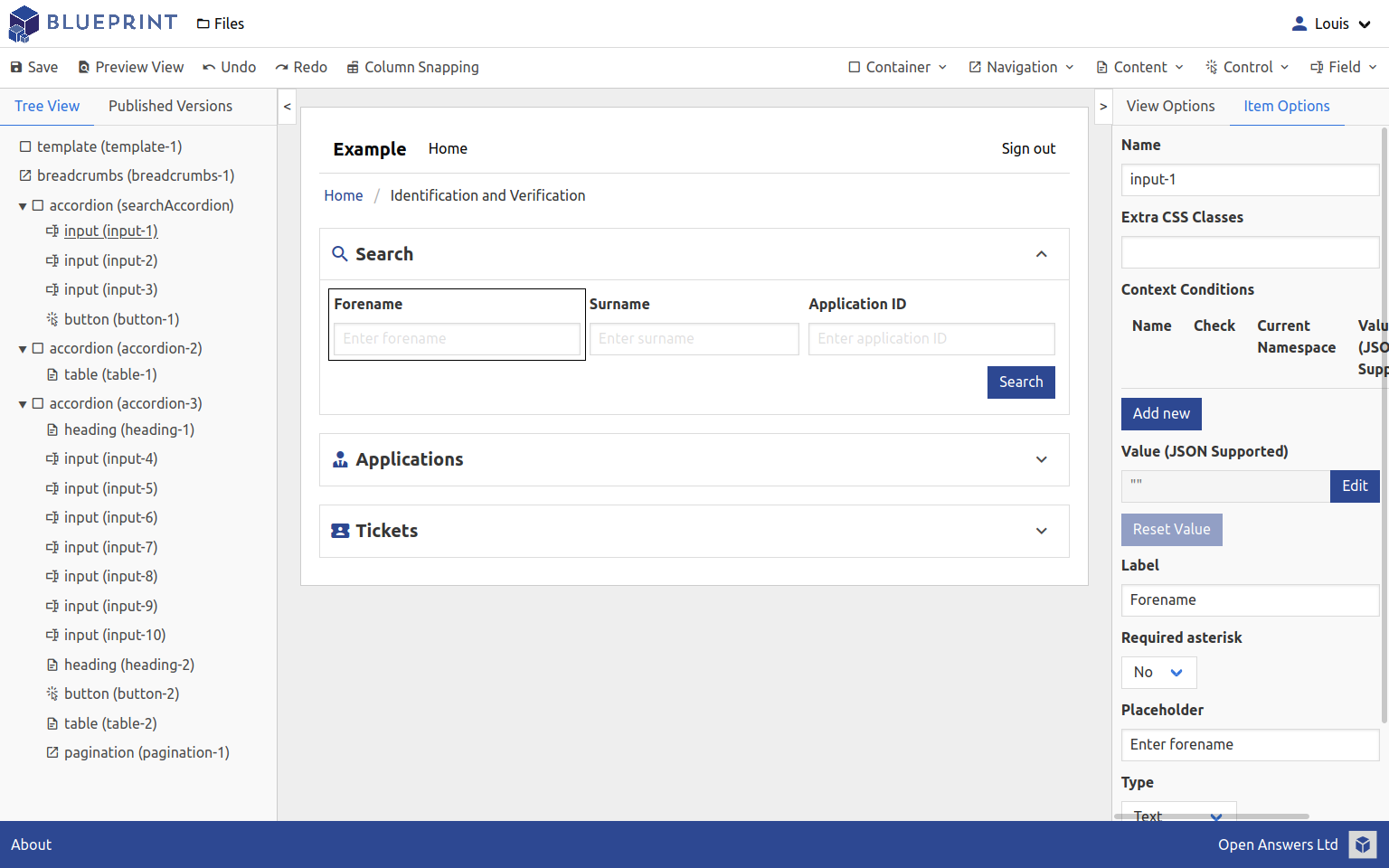Image resolution: width=1389 pixels, height=868 pixels.
Task: Click the magnifier icon in Search header
Action: point(340,254)
